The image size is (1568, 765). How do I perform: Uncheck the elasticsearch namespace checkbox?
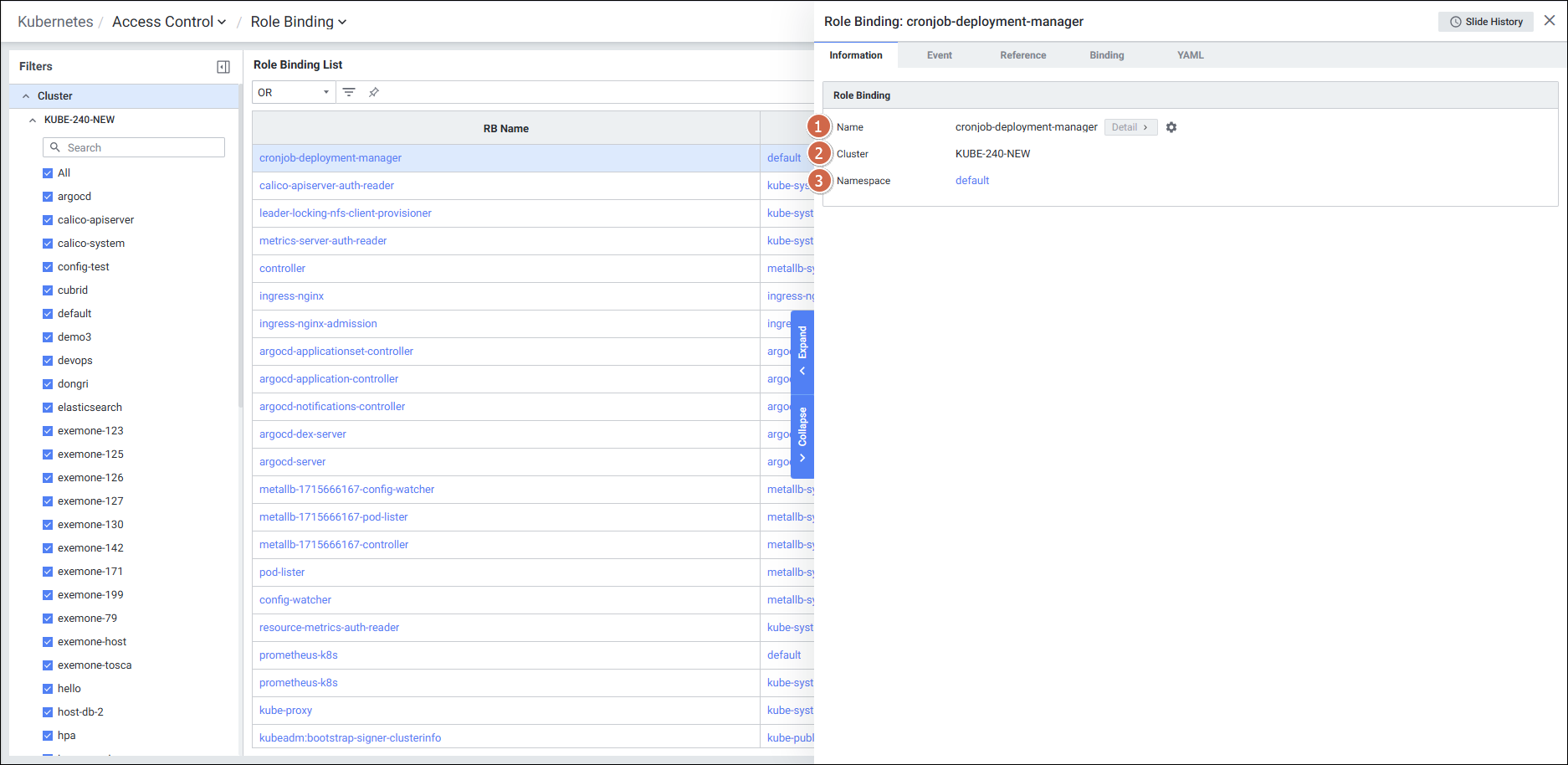48,408
